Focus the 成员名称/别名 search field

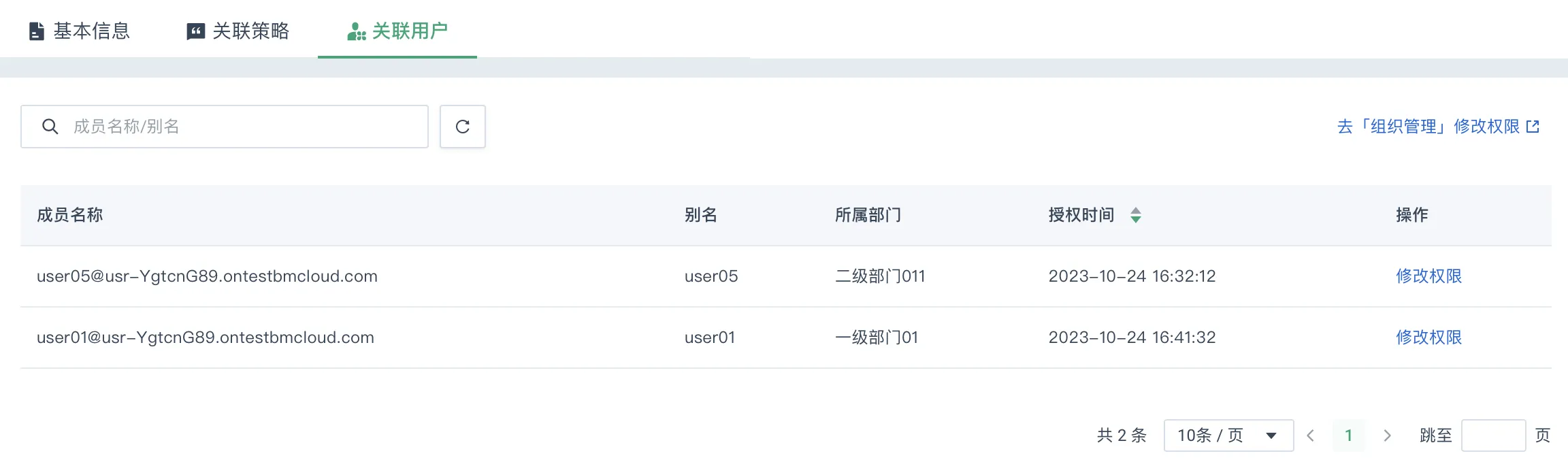(225, 127)
